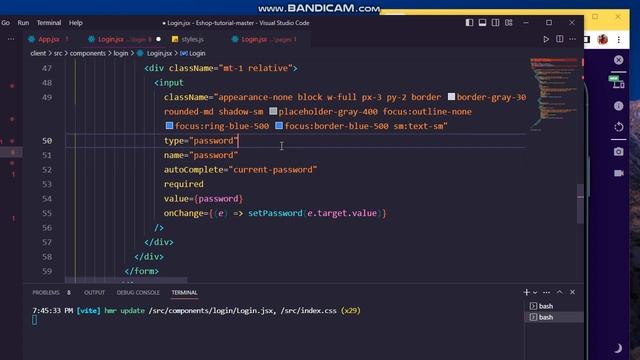Select the Terminal panel tab

[x=184, y=293]
